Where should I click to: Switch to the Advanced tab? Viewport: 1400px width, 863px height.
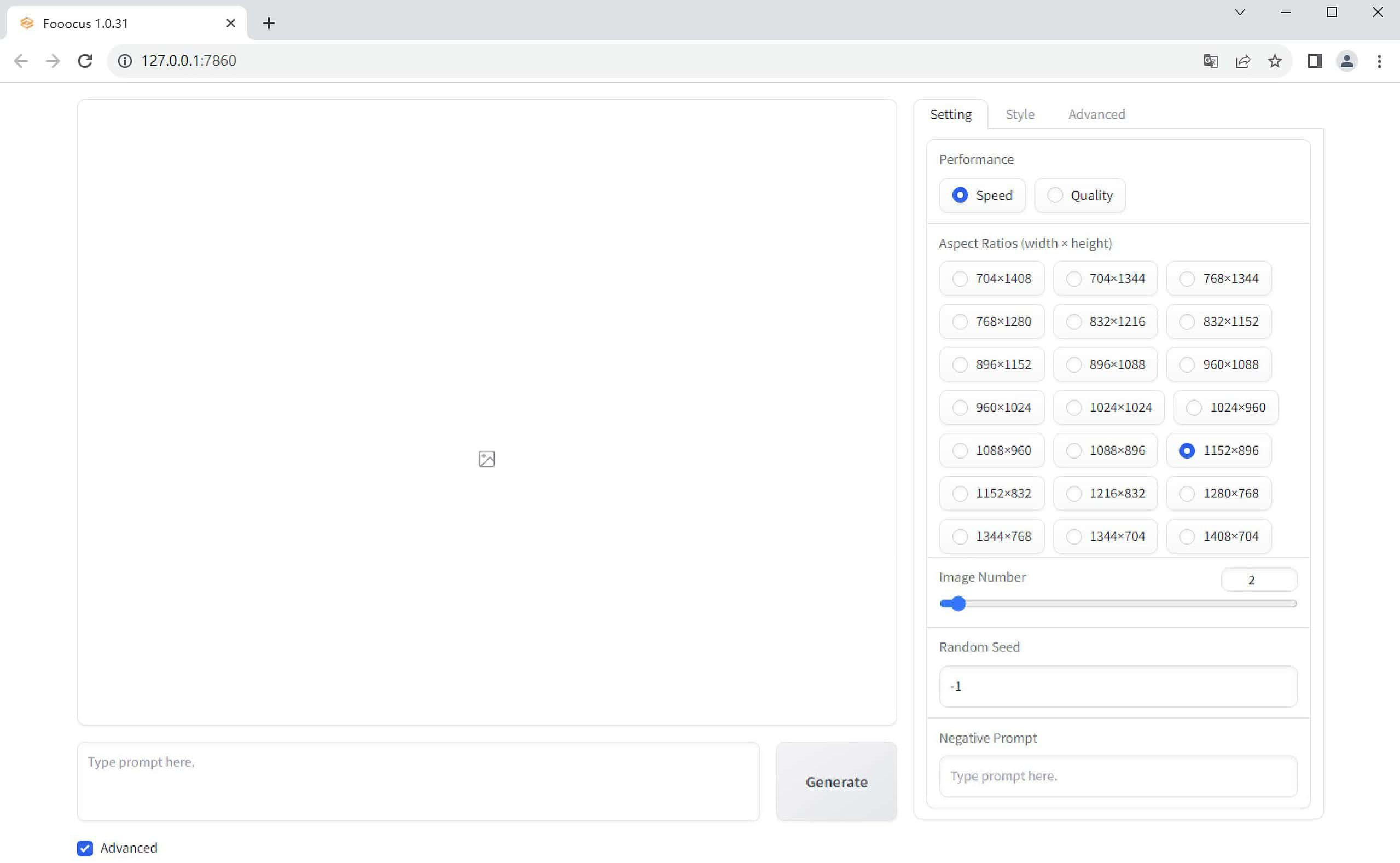click(x=1096, y=114)
